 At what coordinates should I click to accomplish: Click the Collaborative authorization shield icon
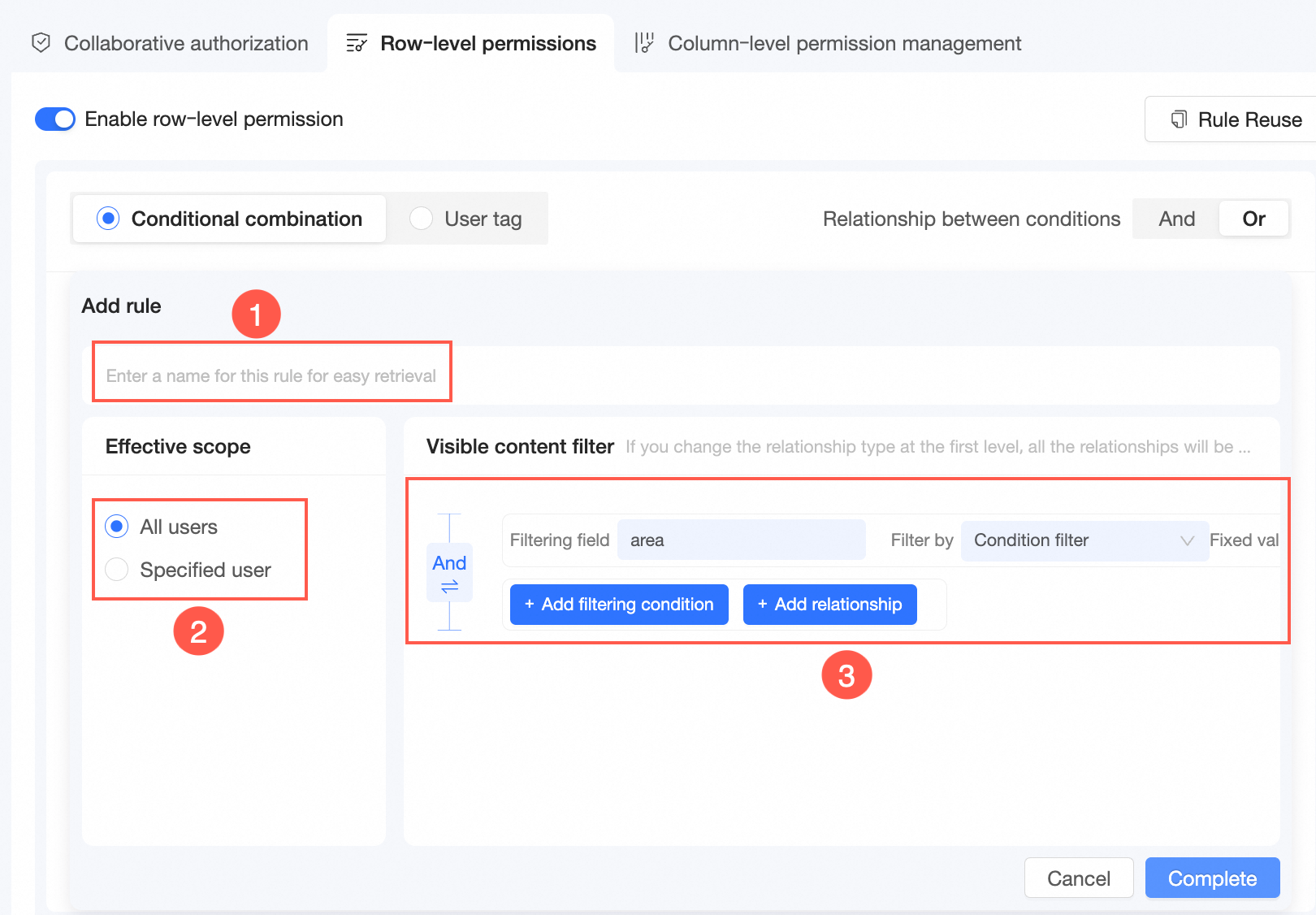(41, 43)
